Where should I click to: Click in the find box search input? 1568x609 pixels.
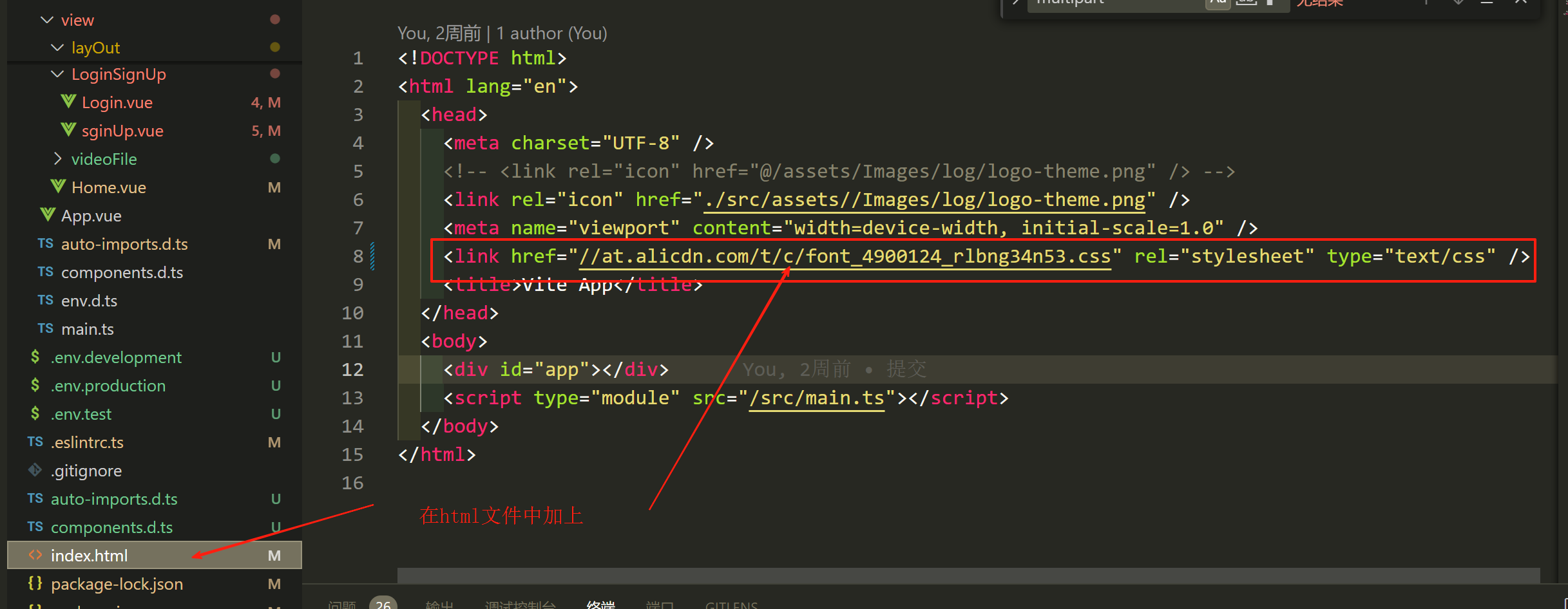[1116, 3]
